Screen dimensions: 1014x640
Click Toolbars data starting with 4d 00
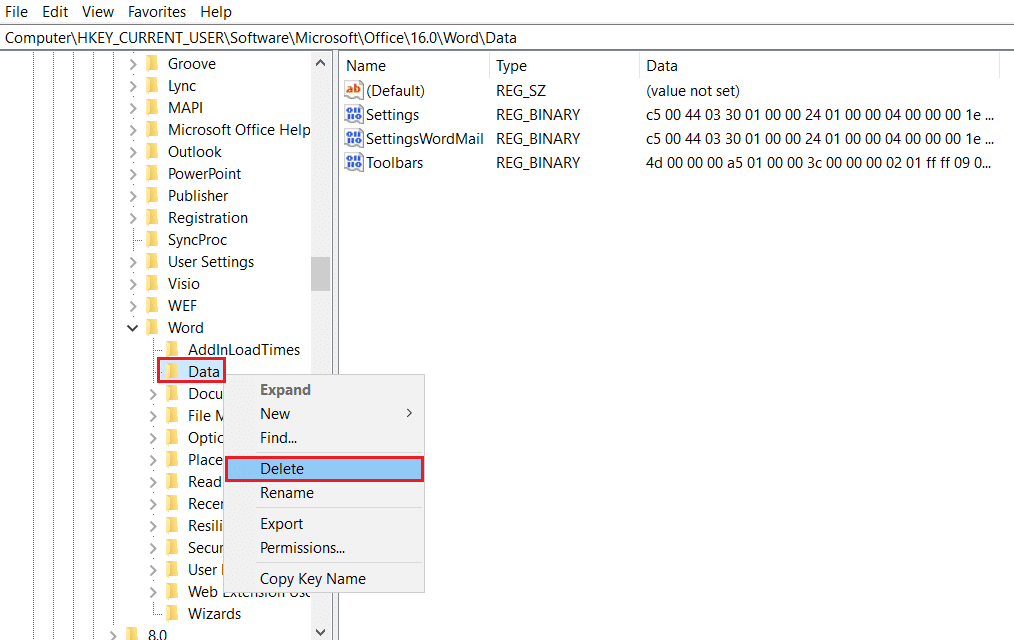(818, 162)
